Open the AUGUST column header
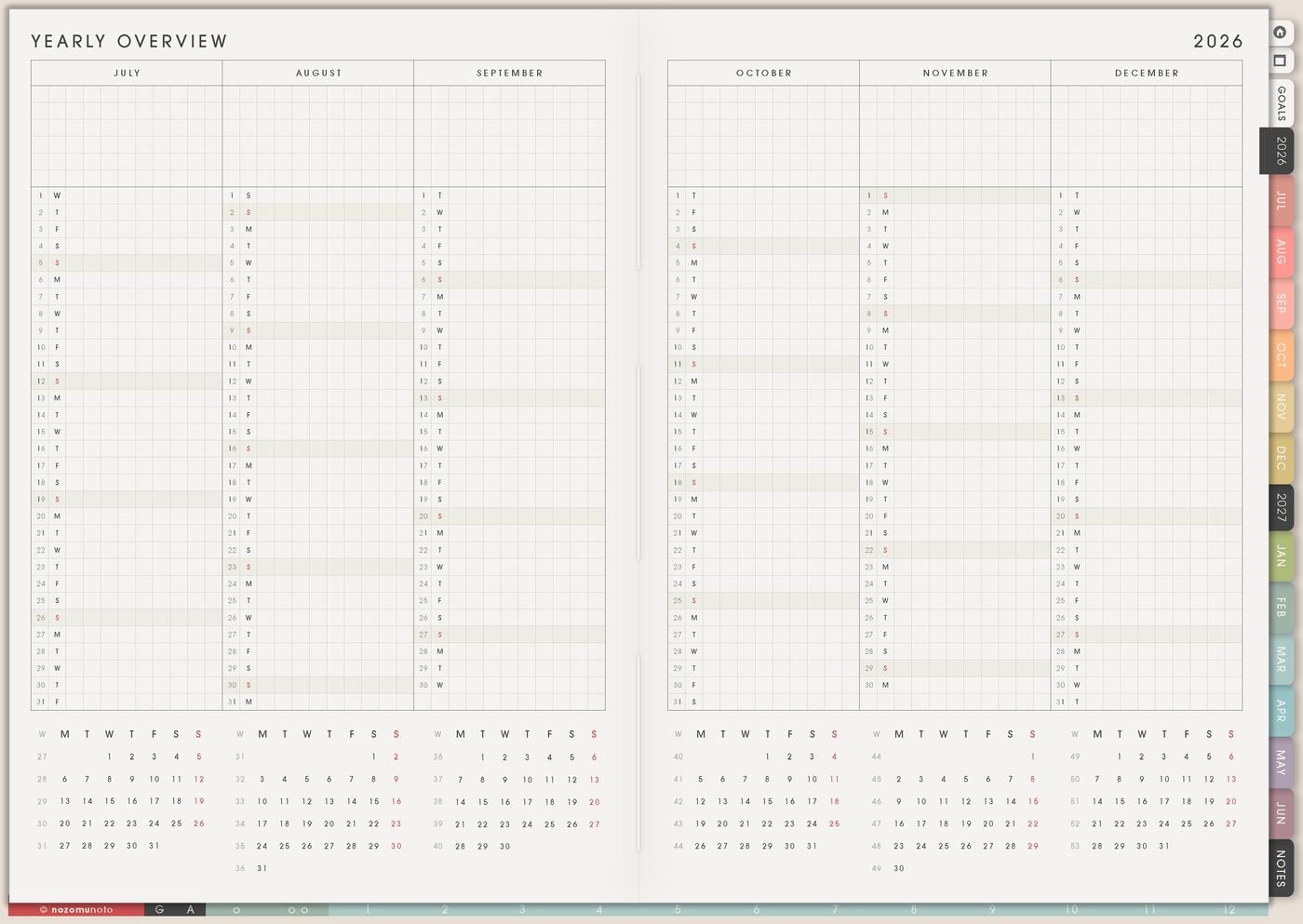The image size is (1303, 924). [x=318, y=73]
